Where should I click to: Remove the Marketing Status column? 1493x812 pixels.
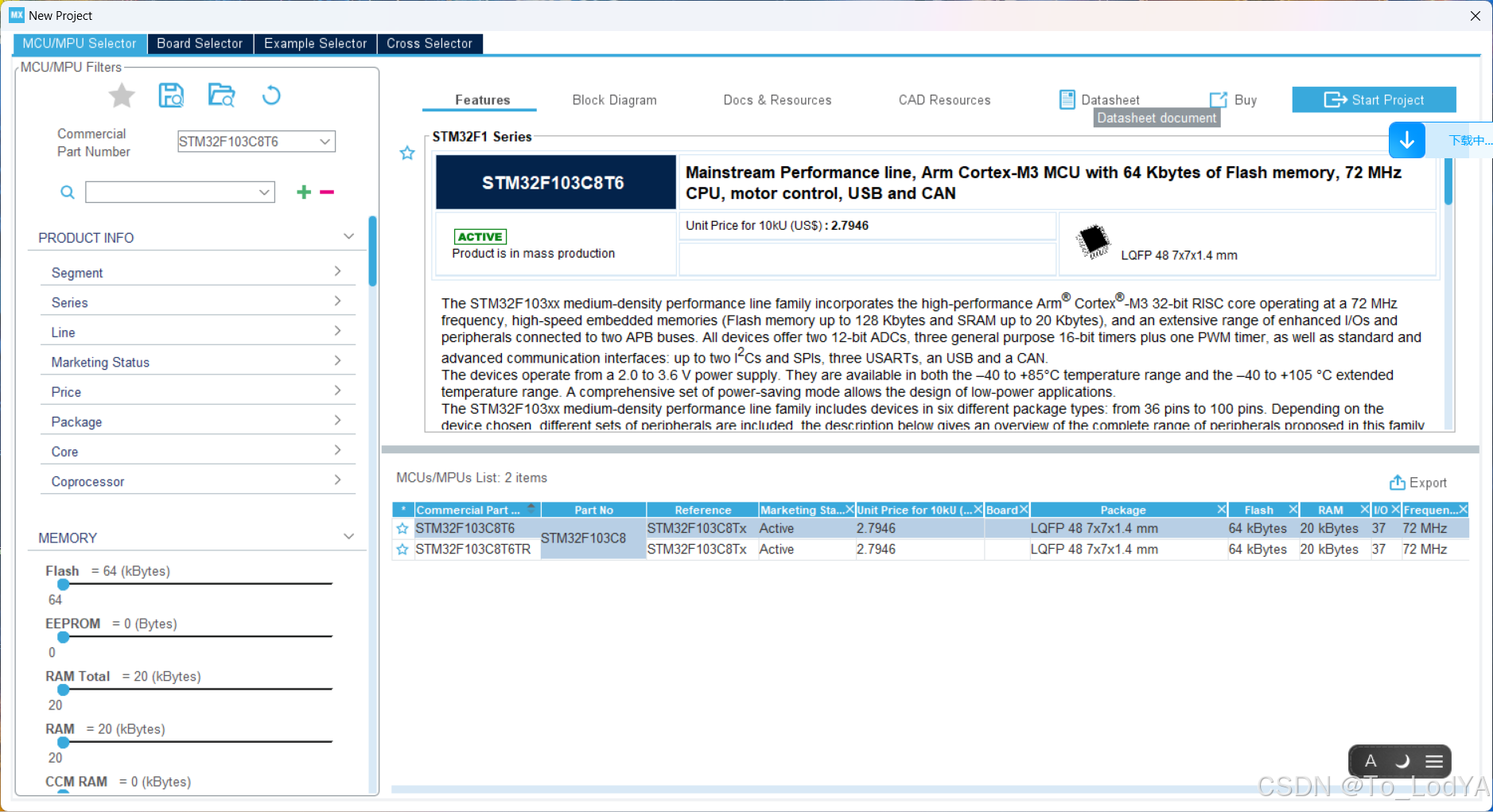tap(850, 510)
